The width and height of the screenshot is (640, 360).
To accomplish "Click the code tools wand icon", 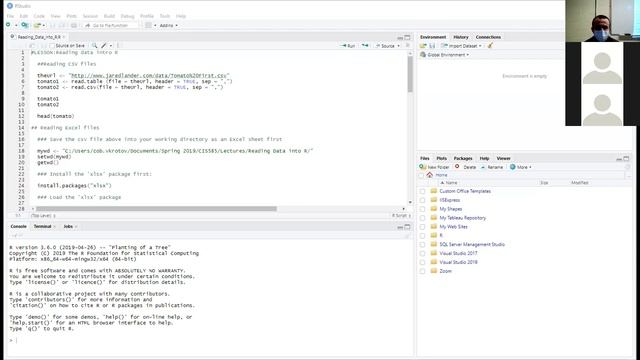I will 104,46.
